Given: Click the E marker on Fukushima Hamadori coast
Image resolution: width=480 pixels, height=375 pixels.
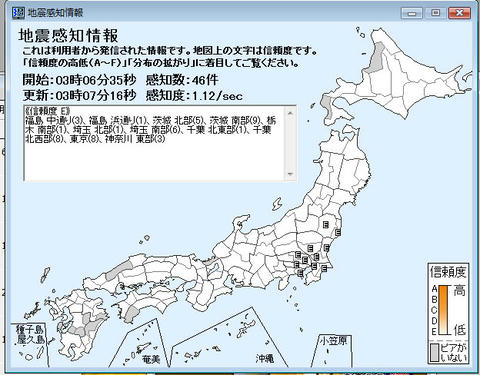Looking at the screenshot, I should pos(338,233).
